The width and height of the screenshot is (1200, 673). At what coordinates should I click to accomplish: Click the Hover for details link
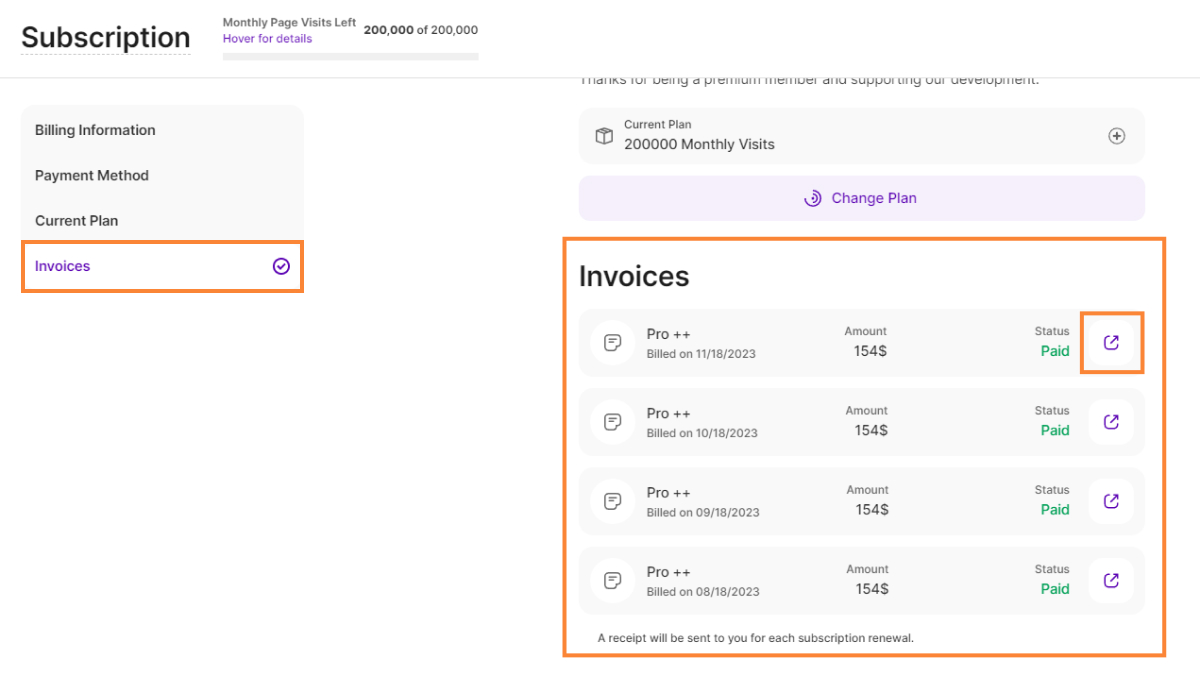coord(267,39)
